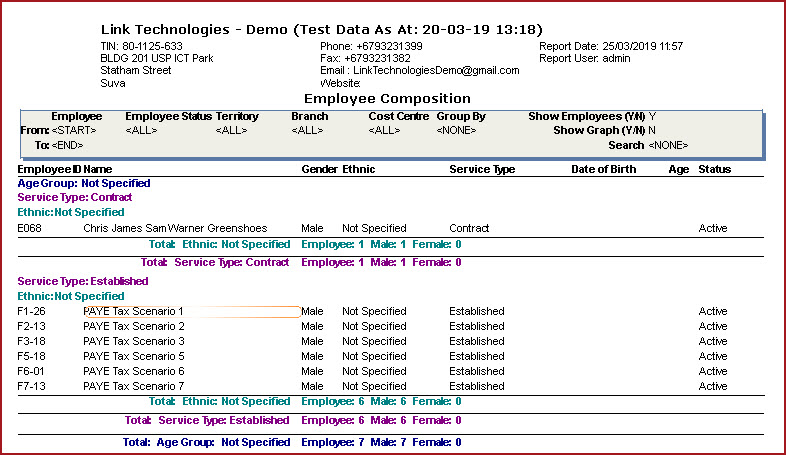Click the Service Type: Established group heading
Viewport: 786px width, 455px height.
(x=82, y=282)
